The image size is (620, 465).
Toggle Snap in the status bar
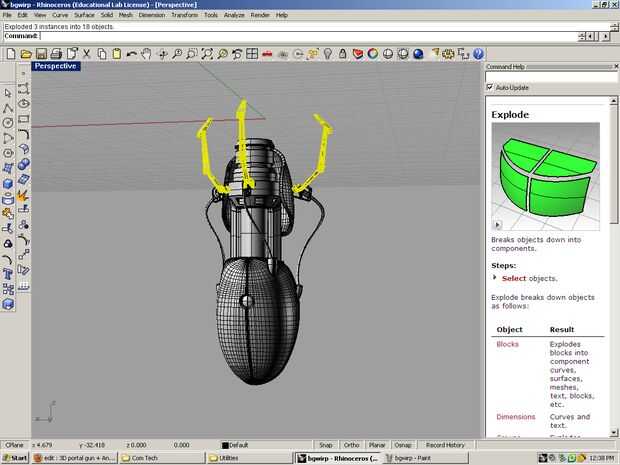(x=325, y=445)
